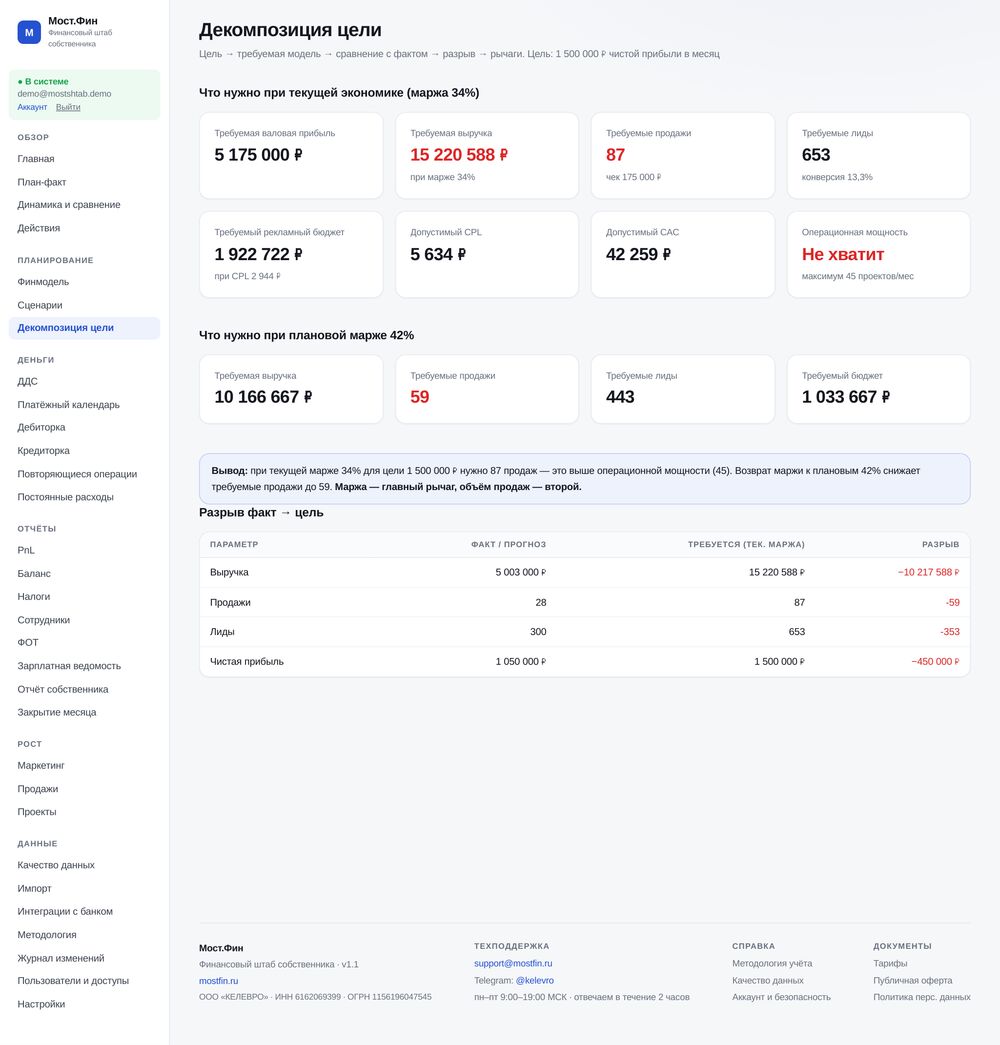Click the Выйти logout link
1000x1045 pixels.
(68, 107)
